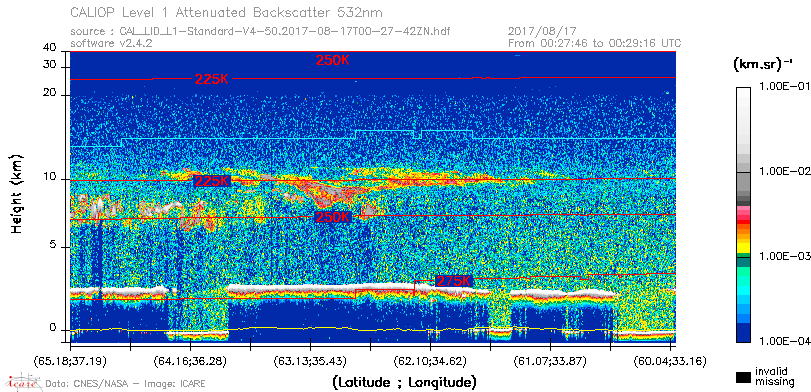Image resolution: width=811 pixels, height=392 pixels.
Task: Click the x-axis label '(63.13;35.43)'
Action: [x=310, y=360]
